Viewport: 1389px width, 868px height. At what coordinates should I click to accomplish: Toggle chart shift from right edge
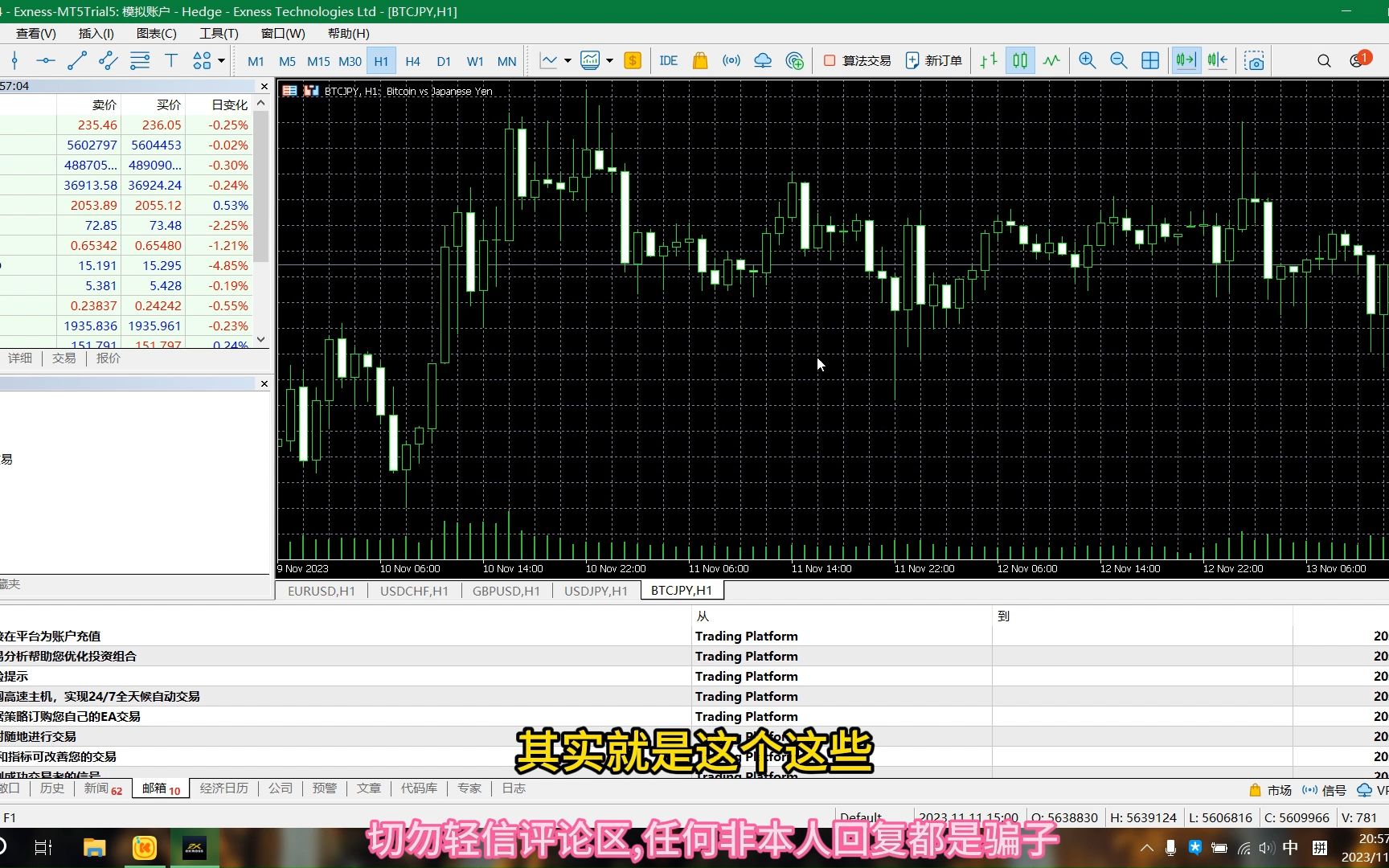point(1217,60)
